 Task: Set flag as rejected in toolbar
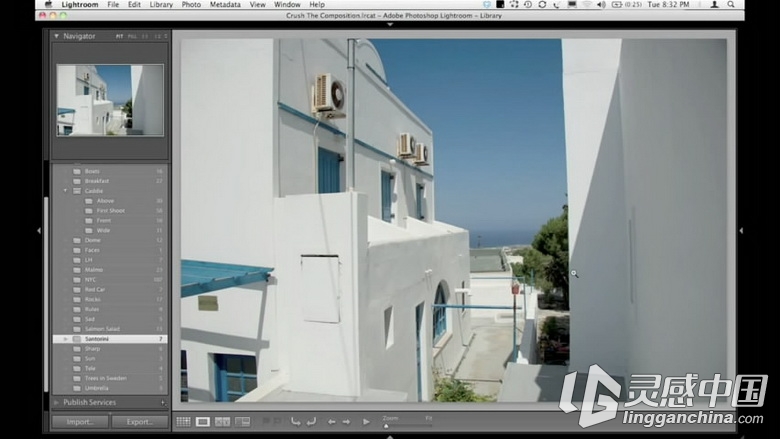click(x=277, y=421)
